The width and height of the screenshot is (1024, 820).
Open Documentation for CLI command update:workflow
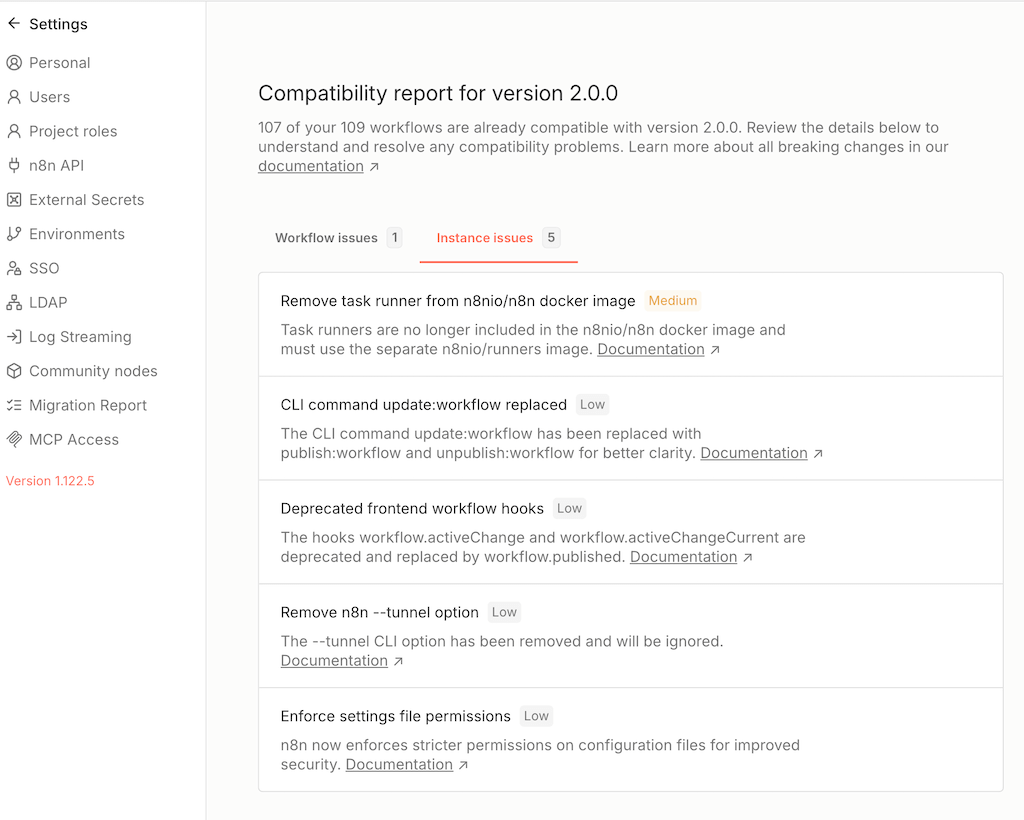click(754, 453)
